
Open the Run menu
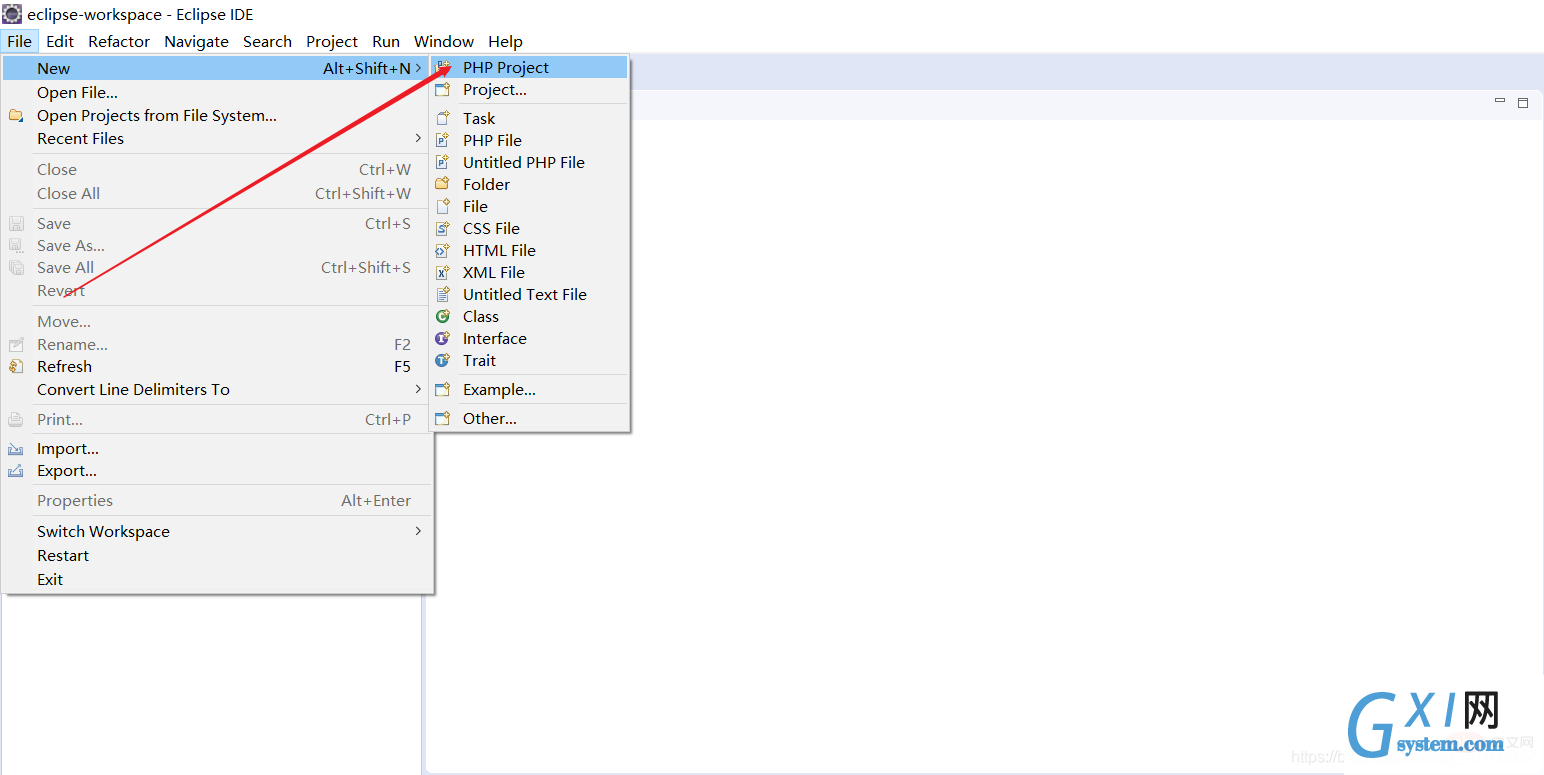386,41
